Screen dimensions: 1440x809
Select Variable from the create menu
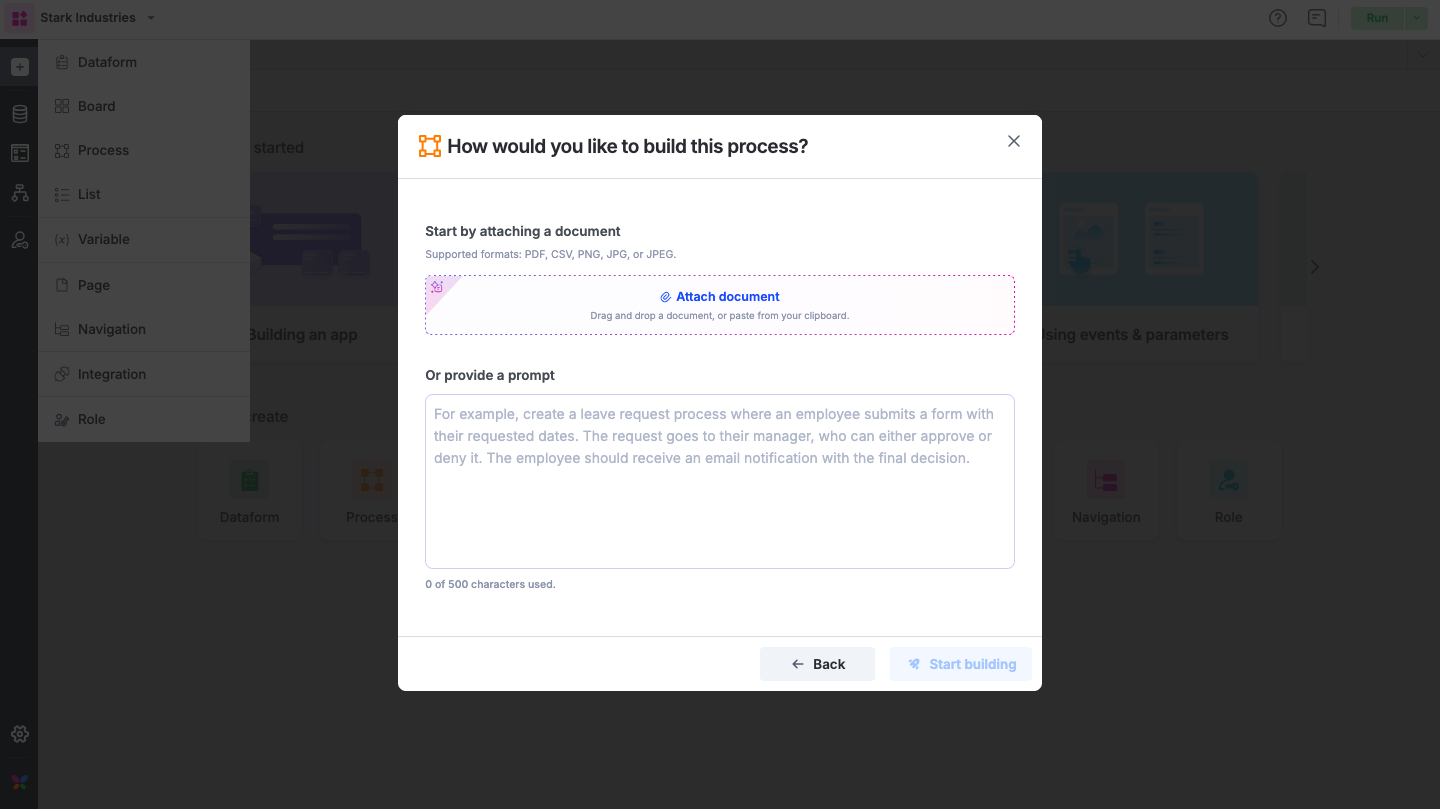[104, 239]
